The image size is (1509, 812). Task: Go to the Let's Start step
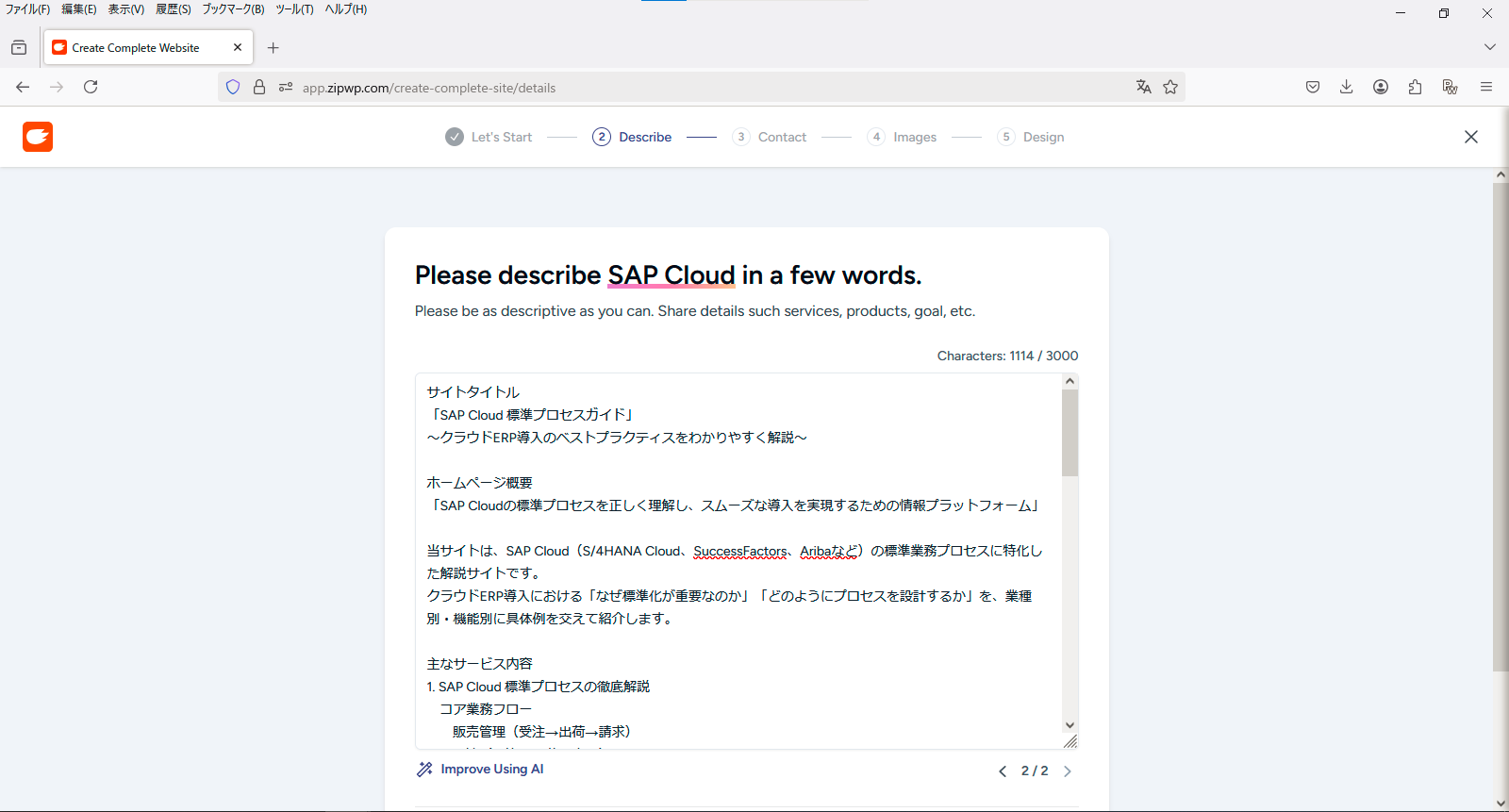[x=489, y=137]
